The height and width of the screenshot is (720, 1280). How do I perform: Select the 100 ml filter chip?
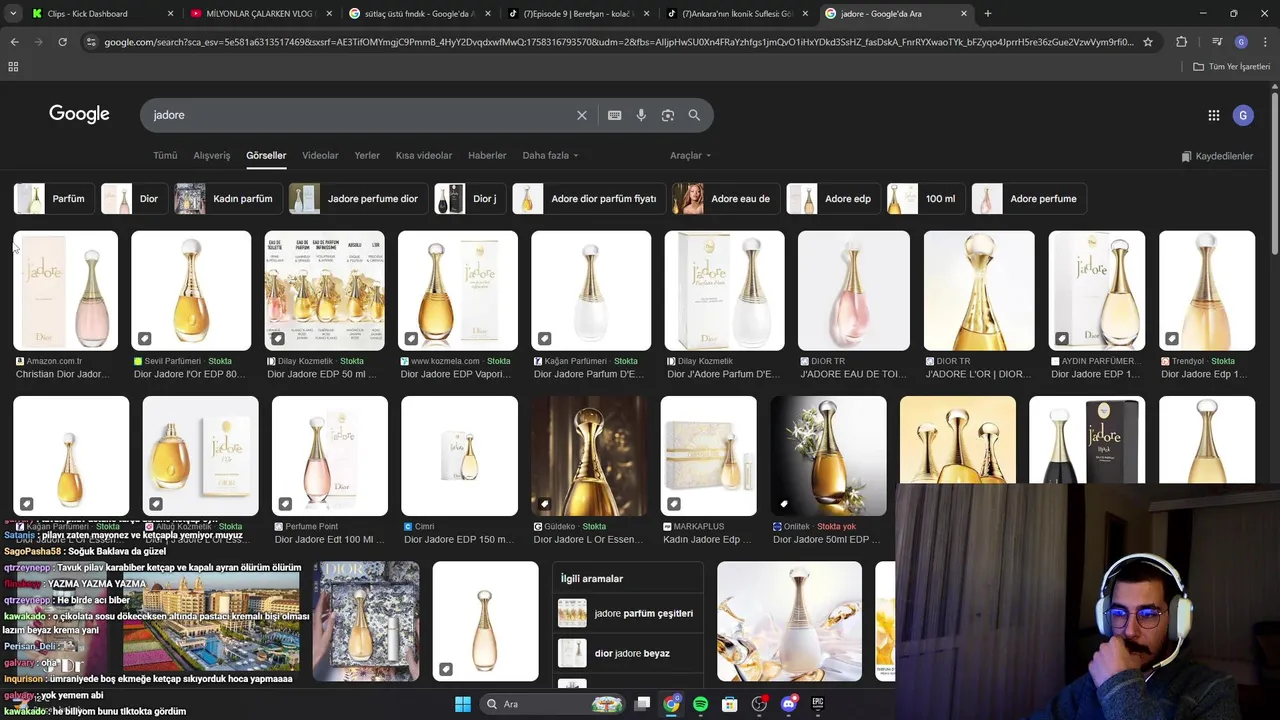[926, 199]
